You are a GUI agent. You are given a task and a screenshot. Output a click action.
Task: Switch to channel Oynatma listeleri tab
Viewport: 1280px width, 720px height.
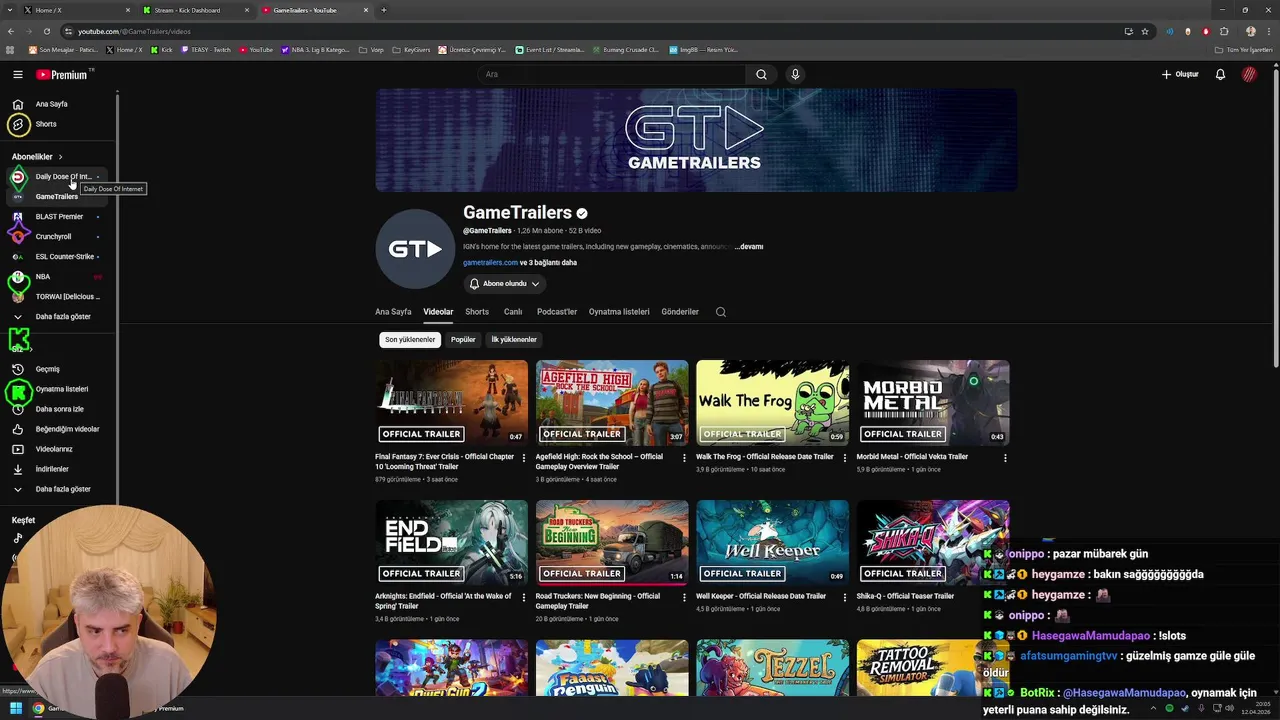[619, 312]
